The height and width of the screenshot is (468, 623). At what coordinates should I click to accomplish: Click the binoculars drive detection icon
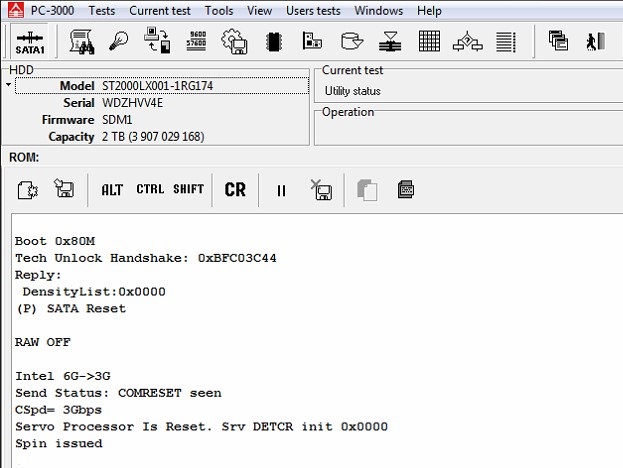click(x=82, y=42)
